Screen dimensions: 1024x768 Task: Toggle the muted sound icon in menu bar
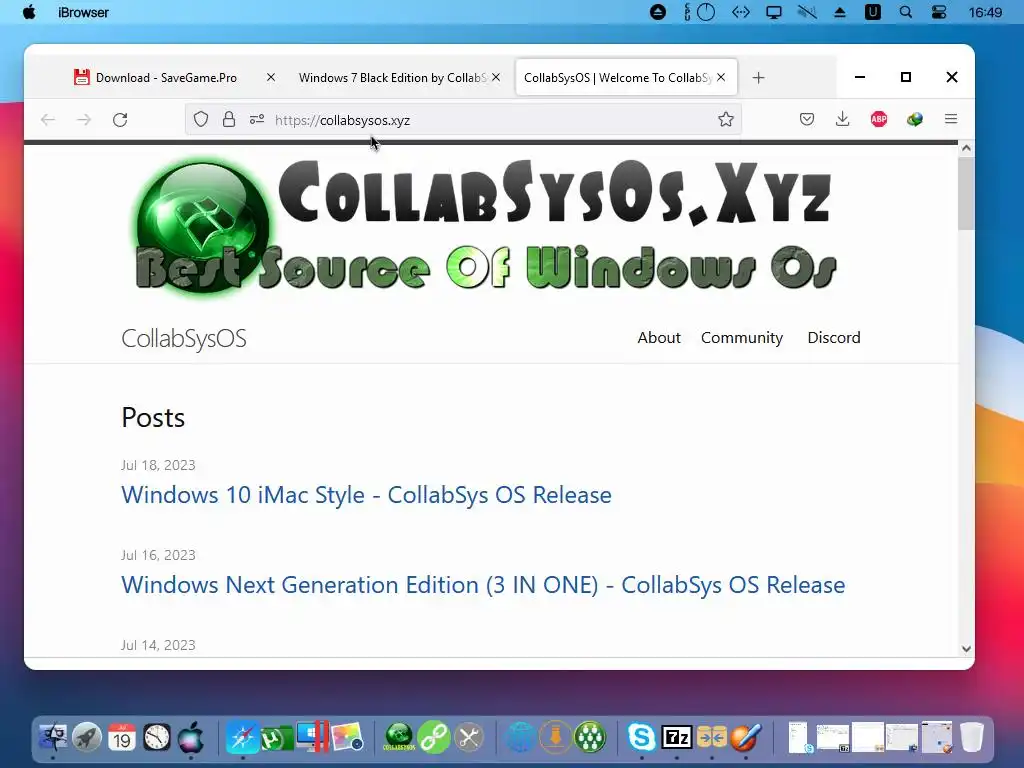tap(807, 12)
